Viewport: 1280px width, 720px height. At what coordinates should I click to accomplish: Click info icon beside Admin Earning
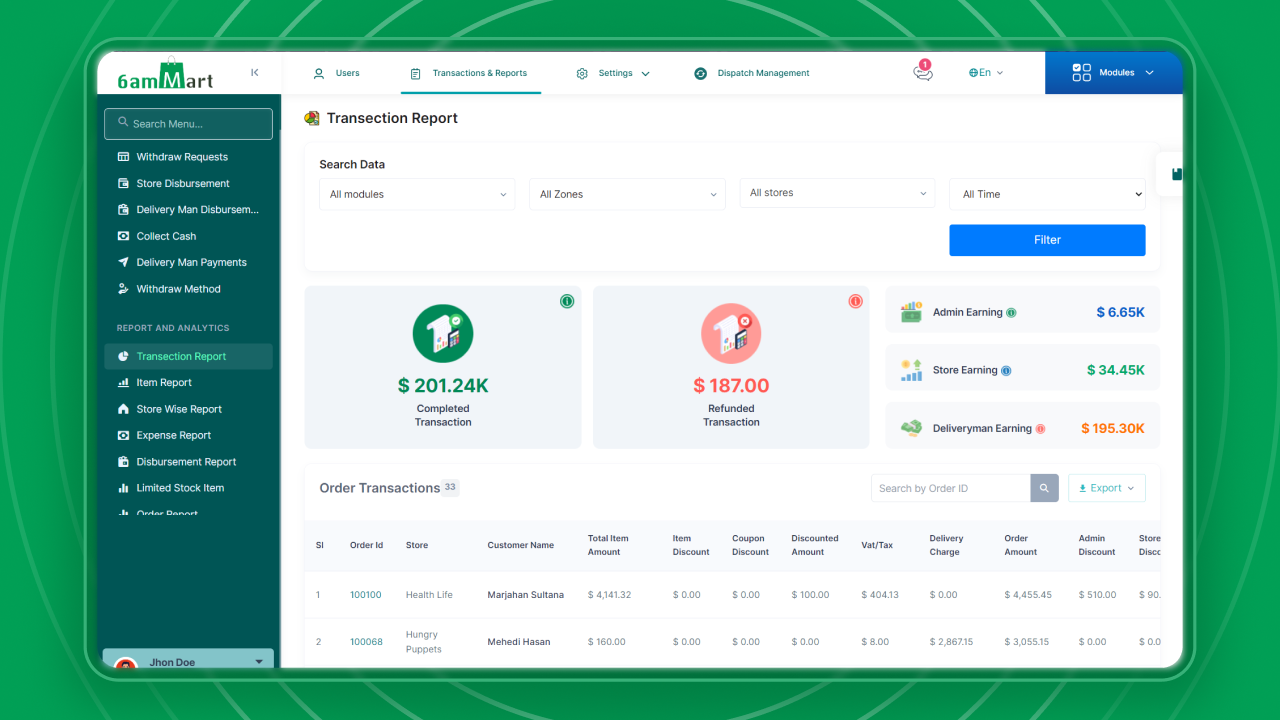coord(1011,313)
